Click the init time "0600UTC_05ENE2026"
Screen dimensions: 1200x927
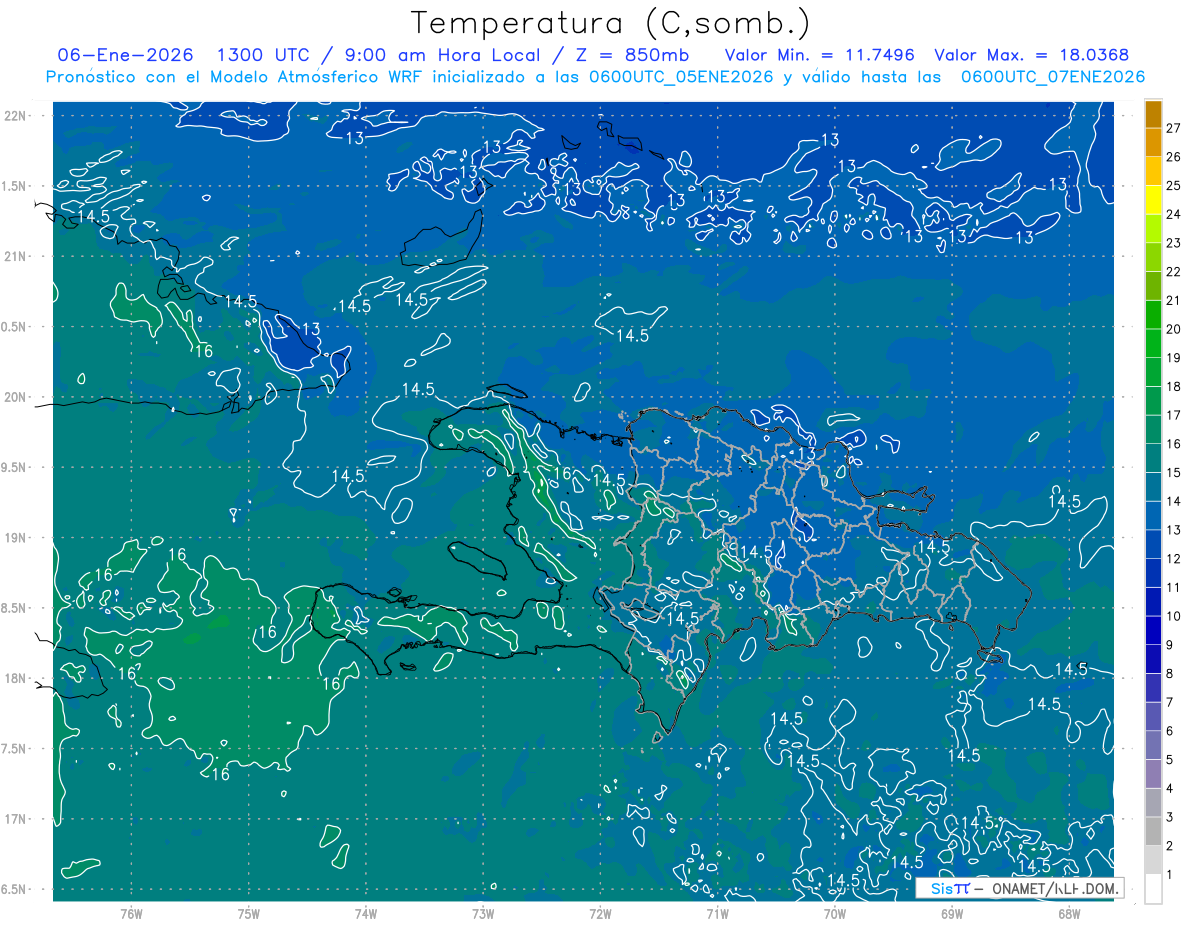[681, 77]
